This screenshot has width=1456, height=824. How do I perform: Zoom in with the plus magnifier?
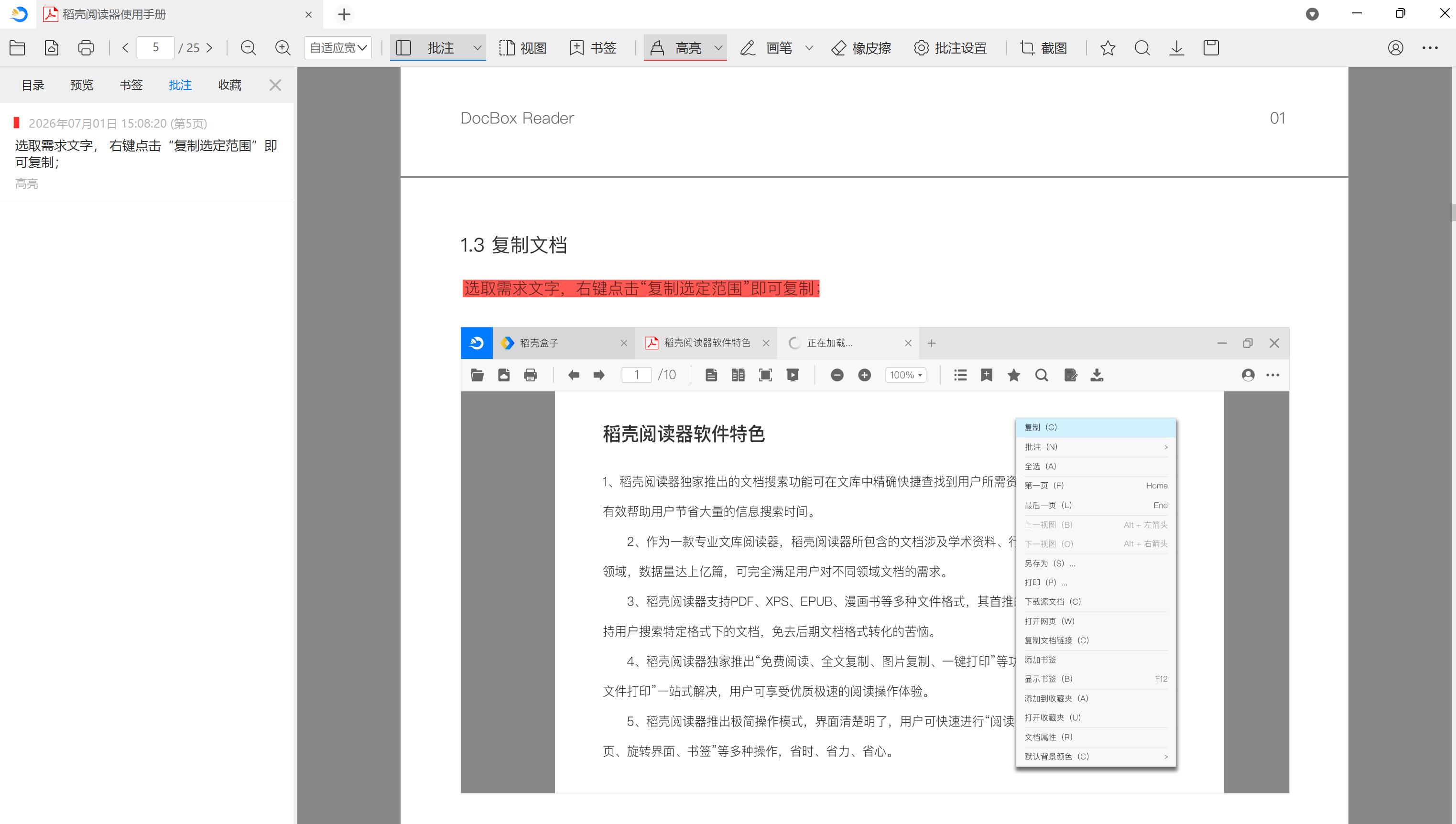[x=283, y=48]
